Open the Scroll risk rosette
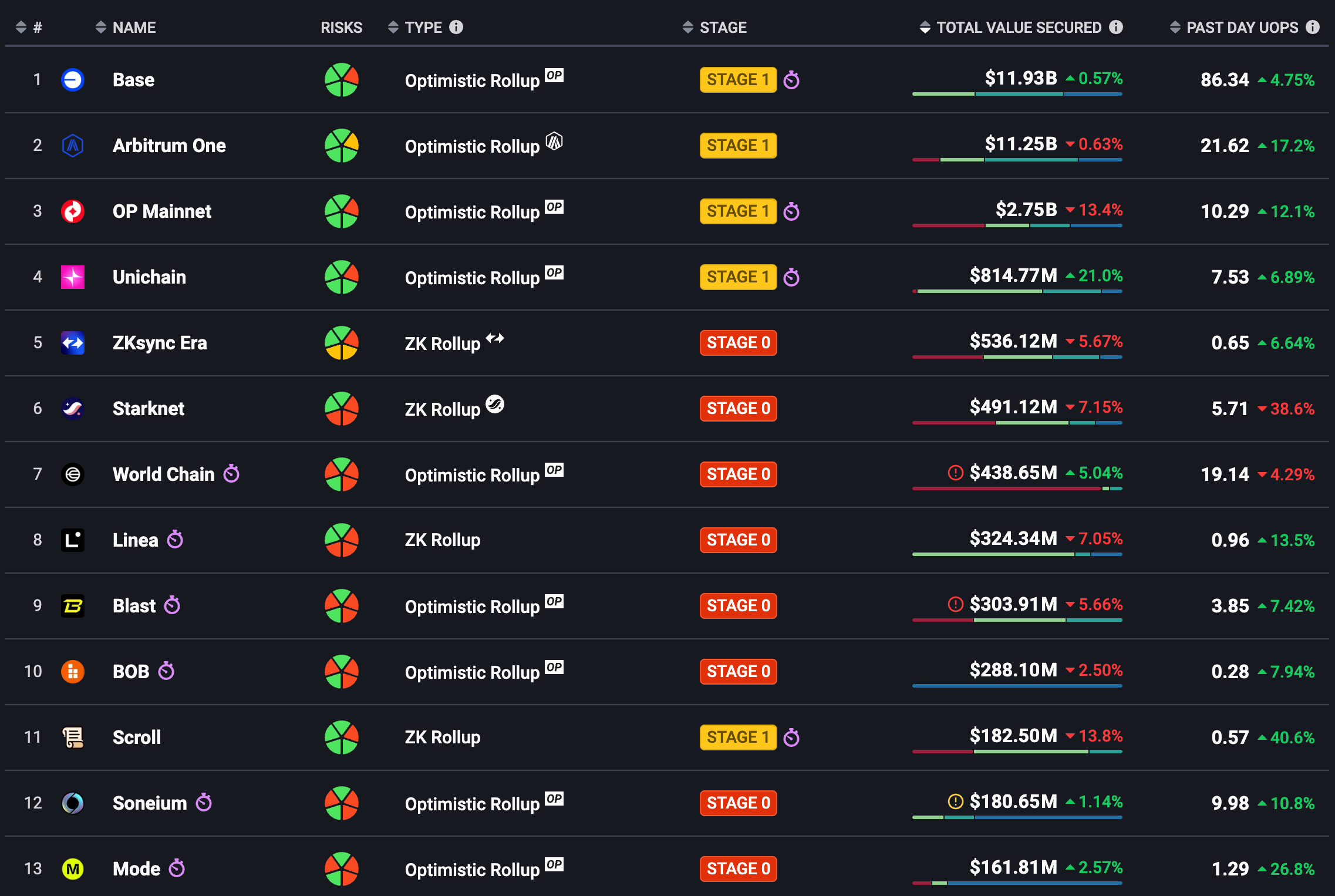The height and width of the screenshot is (896, 1335). [342, 737]
